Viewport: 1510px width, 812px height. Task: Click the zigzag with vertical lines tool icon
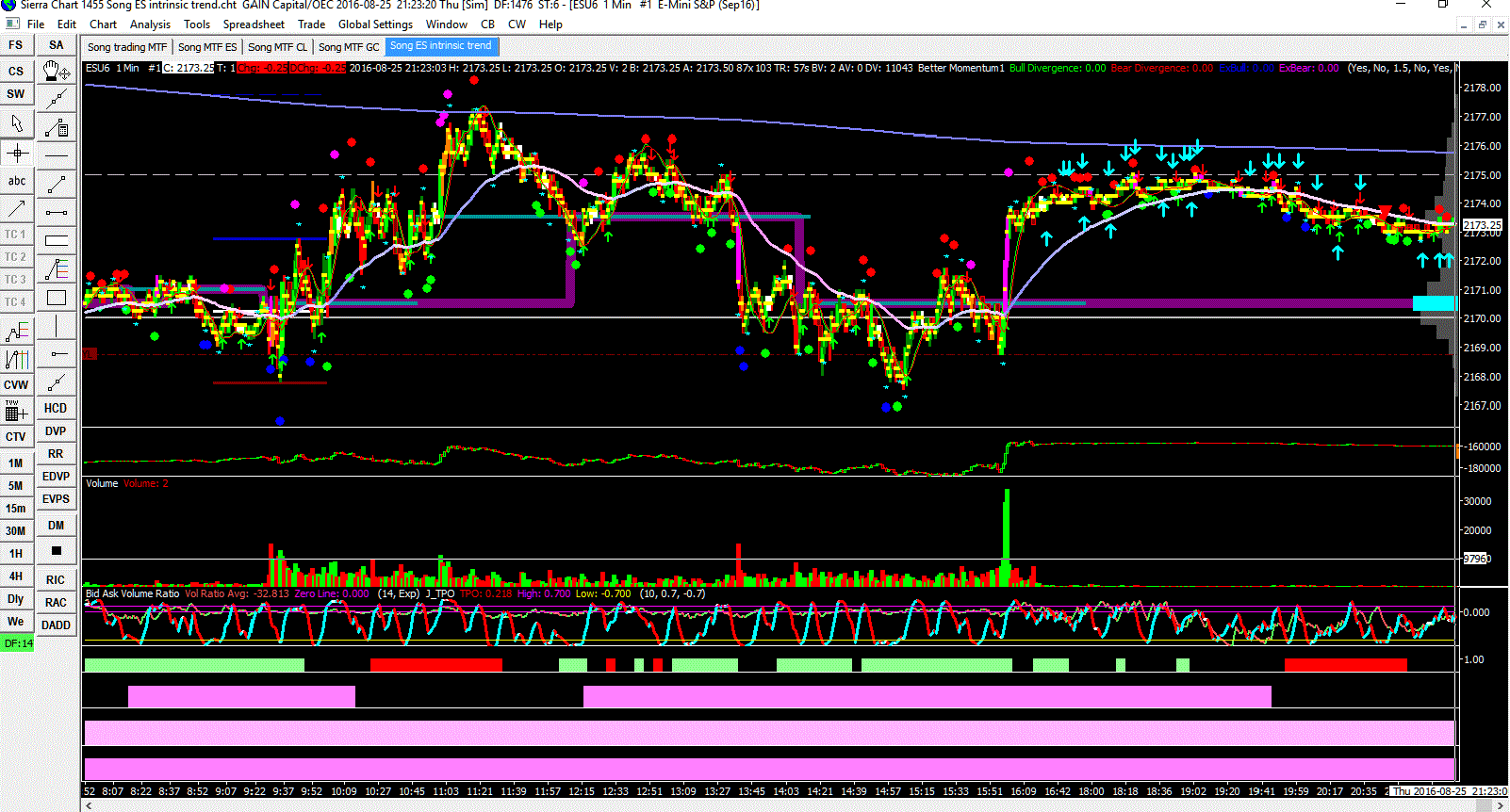pyautogui.click(x=16, y=359)
